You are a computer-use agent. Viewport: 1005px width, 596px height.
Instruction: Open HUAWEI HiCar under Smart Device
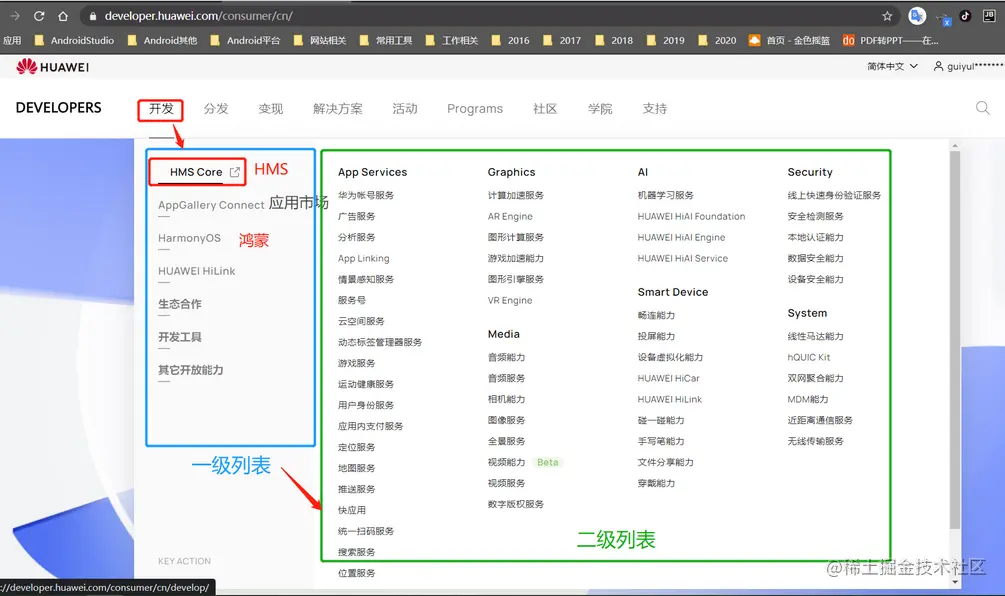(669, 379)
